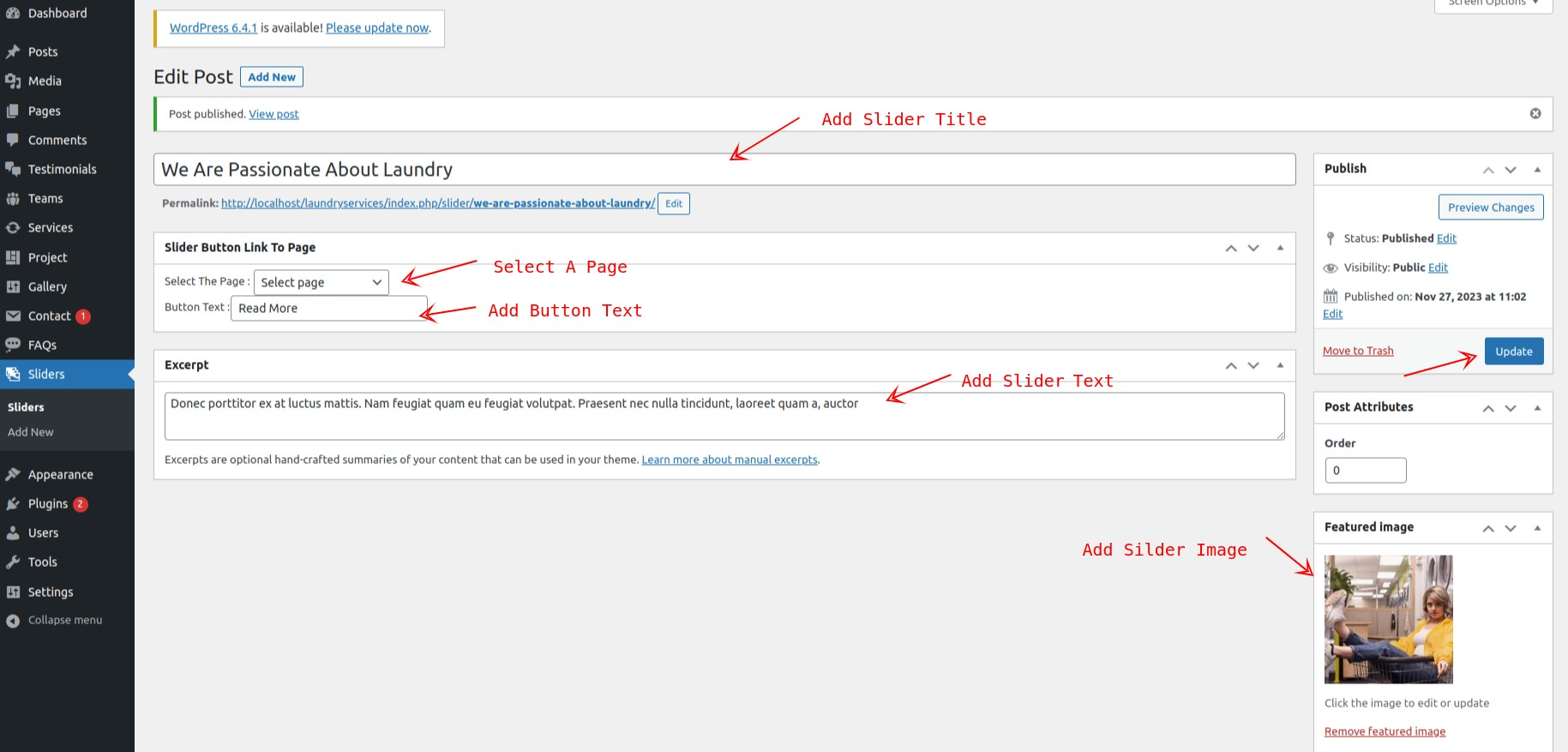The image size is (1568, 752).
Task: Toggle the Excerpt panel collapse triangle
Action: pos(1280,365)
